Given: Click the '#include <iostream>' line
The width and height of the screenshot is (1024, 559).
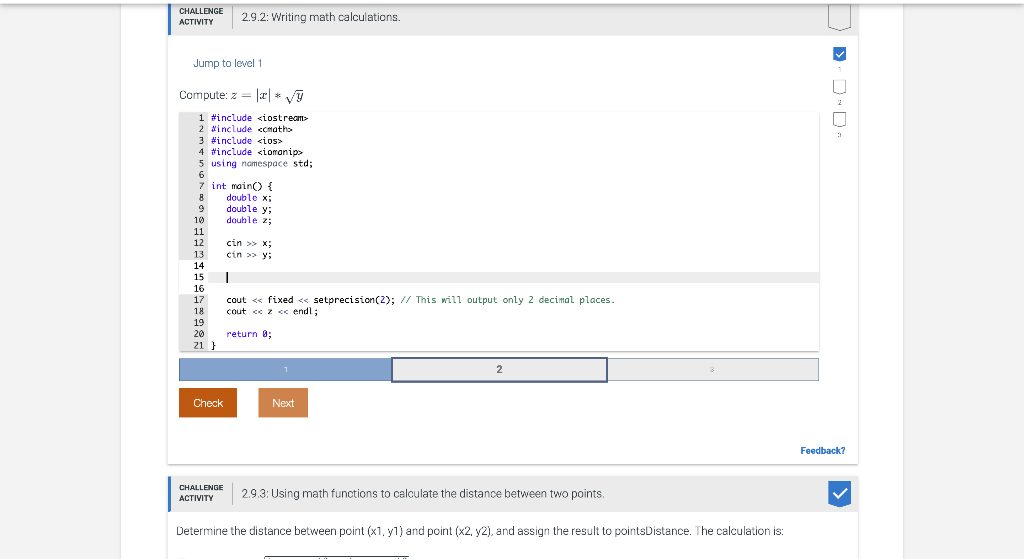Looking at the screenshot, I should [x=259, y=118].
